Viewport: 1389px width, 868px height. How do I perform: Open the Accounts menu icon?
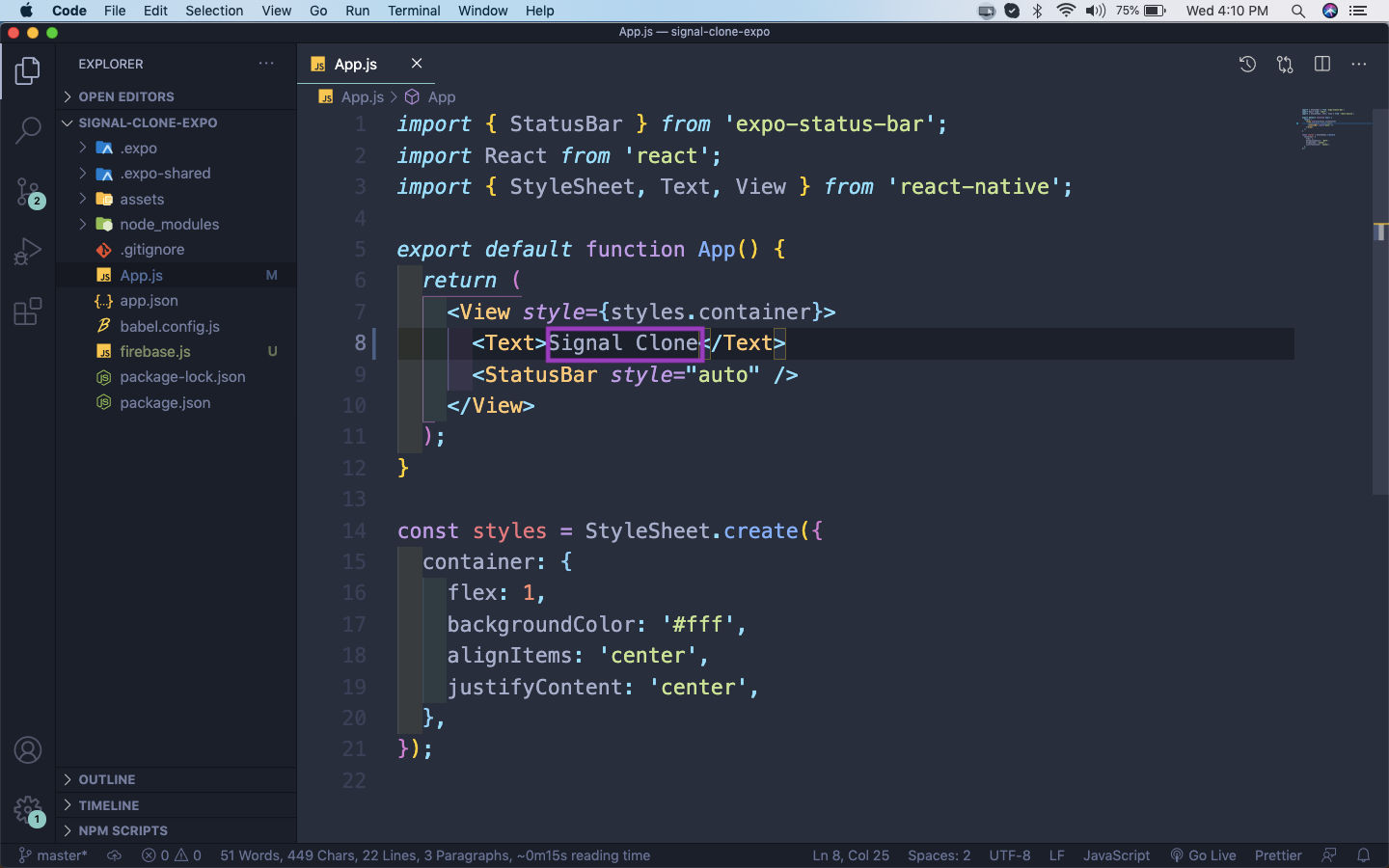click(x=28, y=749)
